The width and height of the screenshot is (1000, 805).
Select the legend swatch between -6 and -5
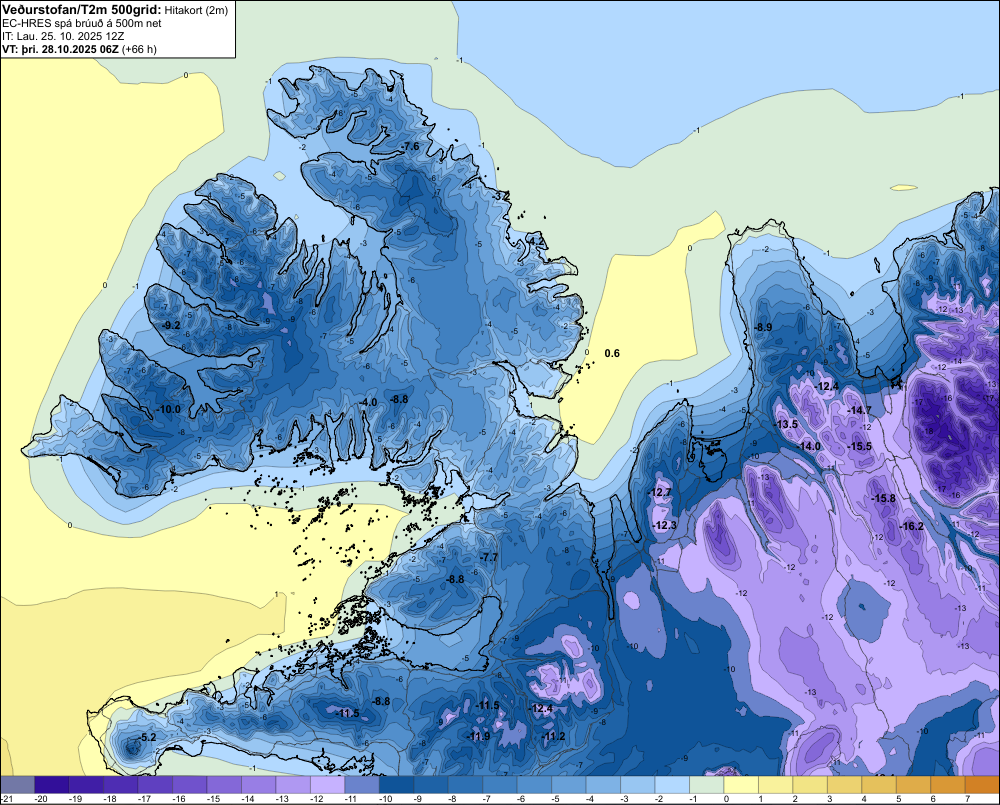[534, 784]
